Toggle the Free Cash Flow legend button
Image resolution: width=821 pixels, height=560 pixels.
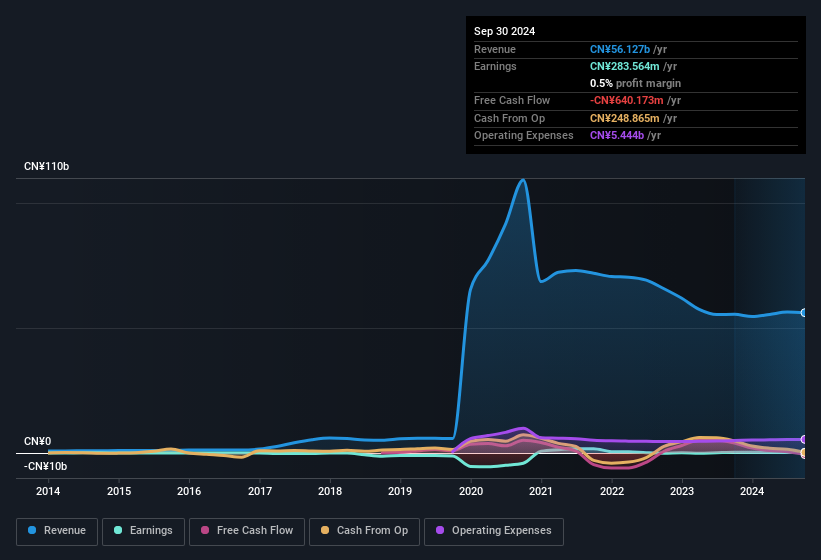pyautogui.click(x=247, y=531)
